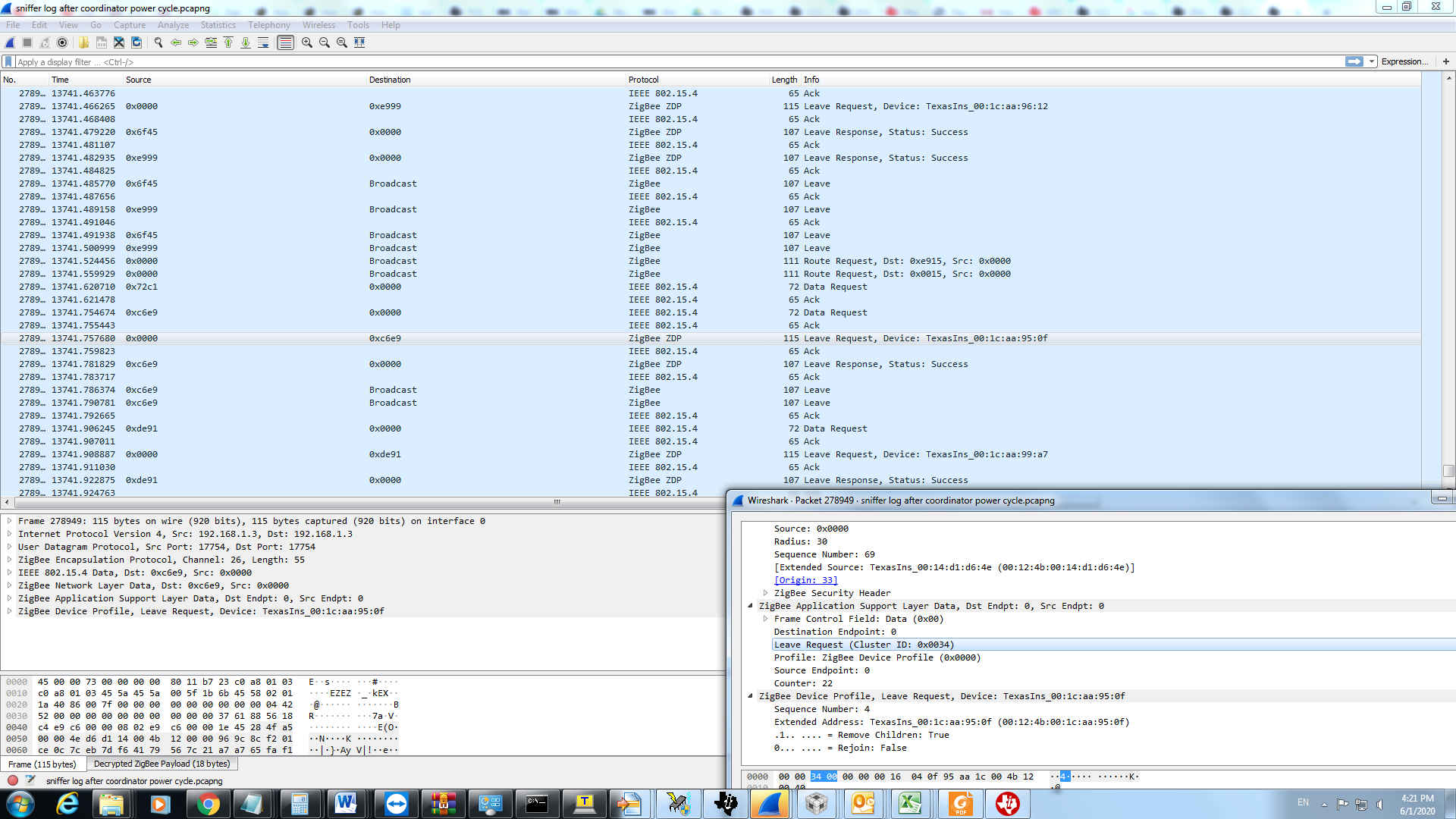The height and width of the screenshot is (819, 1456).
Task: Toggle auto-scroll during live capture
Action: point(263,42)
